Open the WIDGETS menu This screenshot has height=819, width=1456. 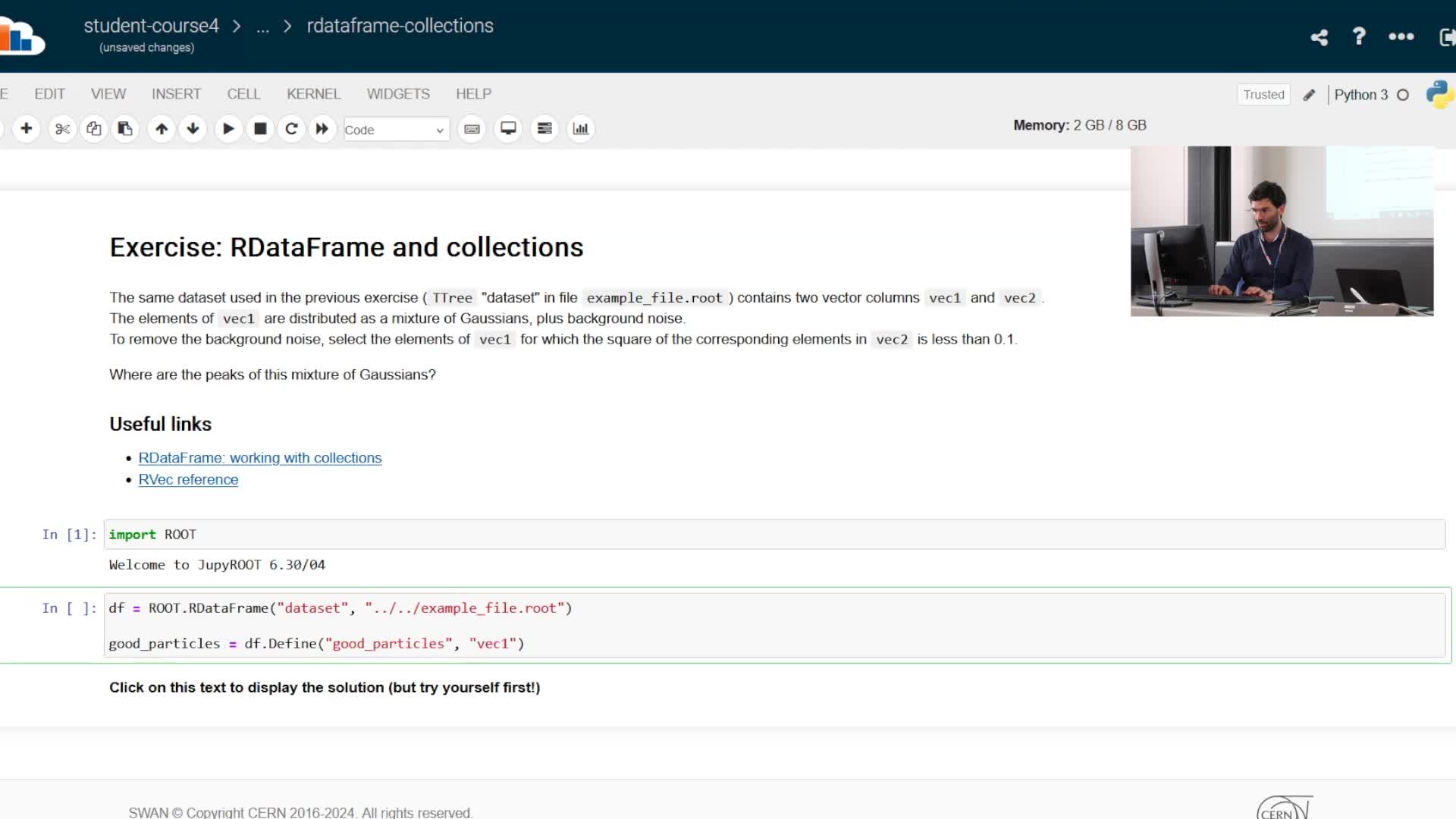coord(398,94)
